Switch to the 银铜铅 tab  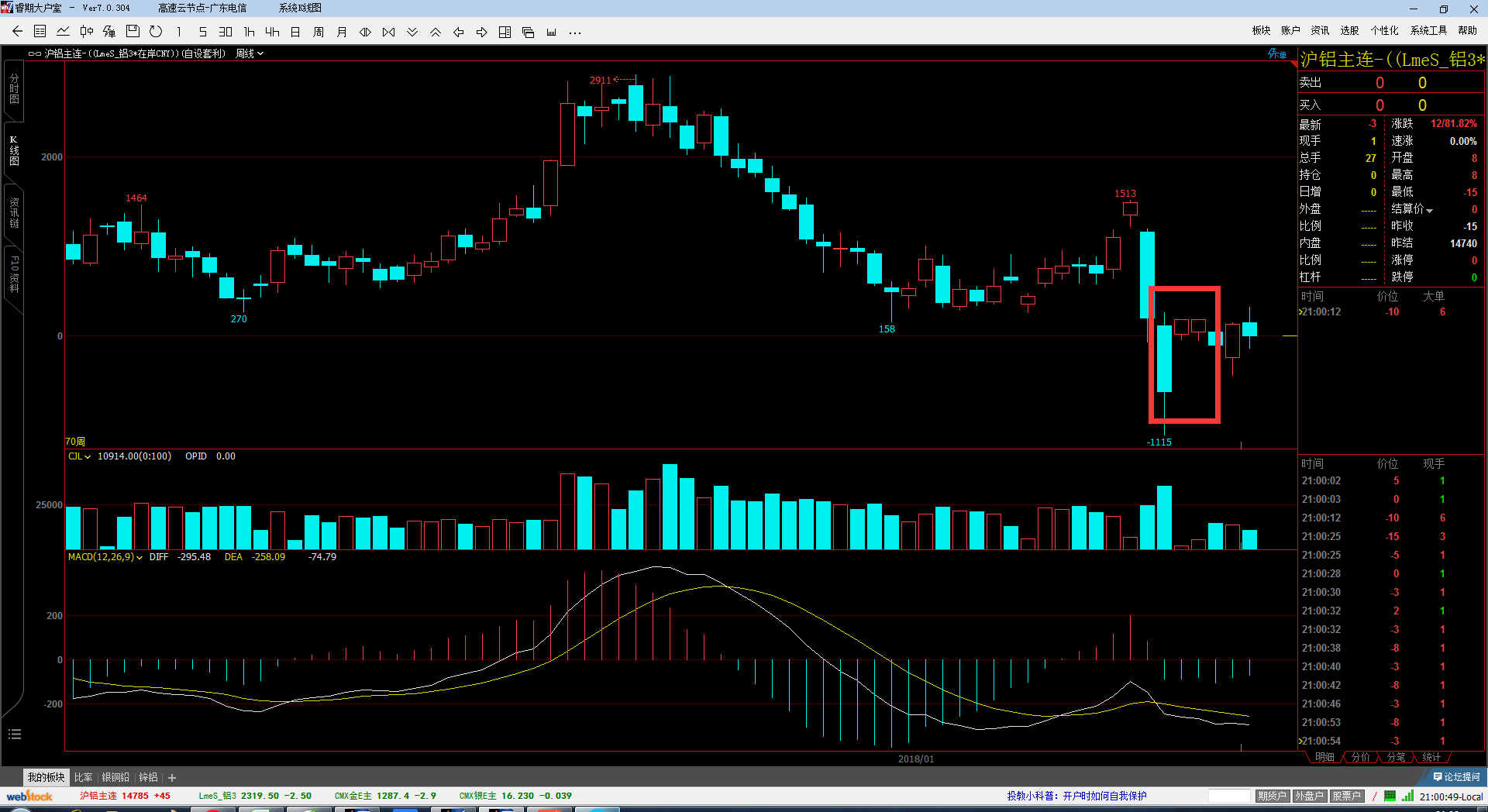pyautogui.click(x=115, y=777)
